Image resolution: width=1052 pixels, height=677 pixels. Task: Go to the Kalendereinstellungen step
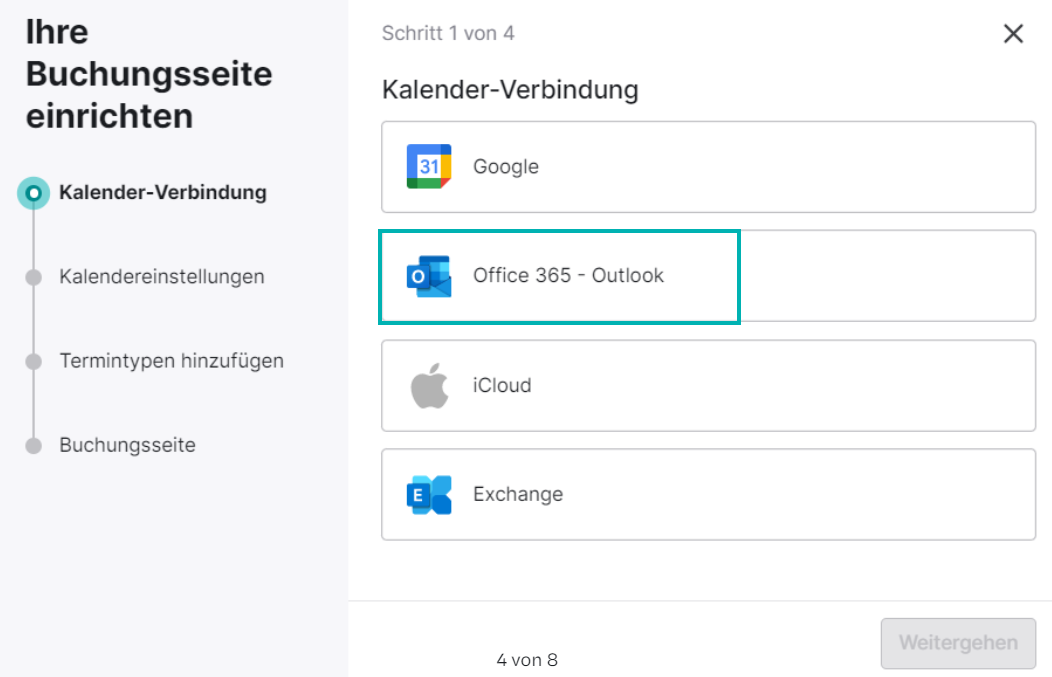[x=162, y=276]
